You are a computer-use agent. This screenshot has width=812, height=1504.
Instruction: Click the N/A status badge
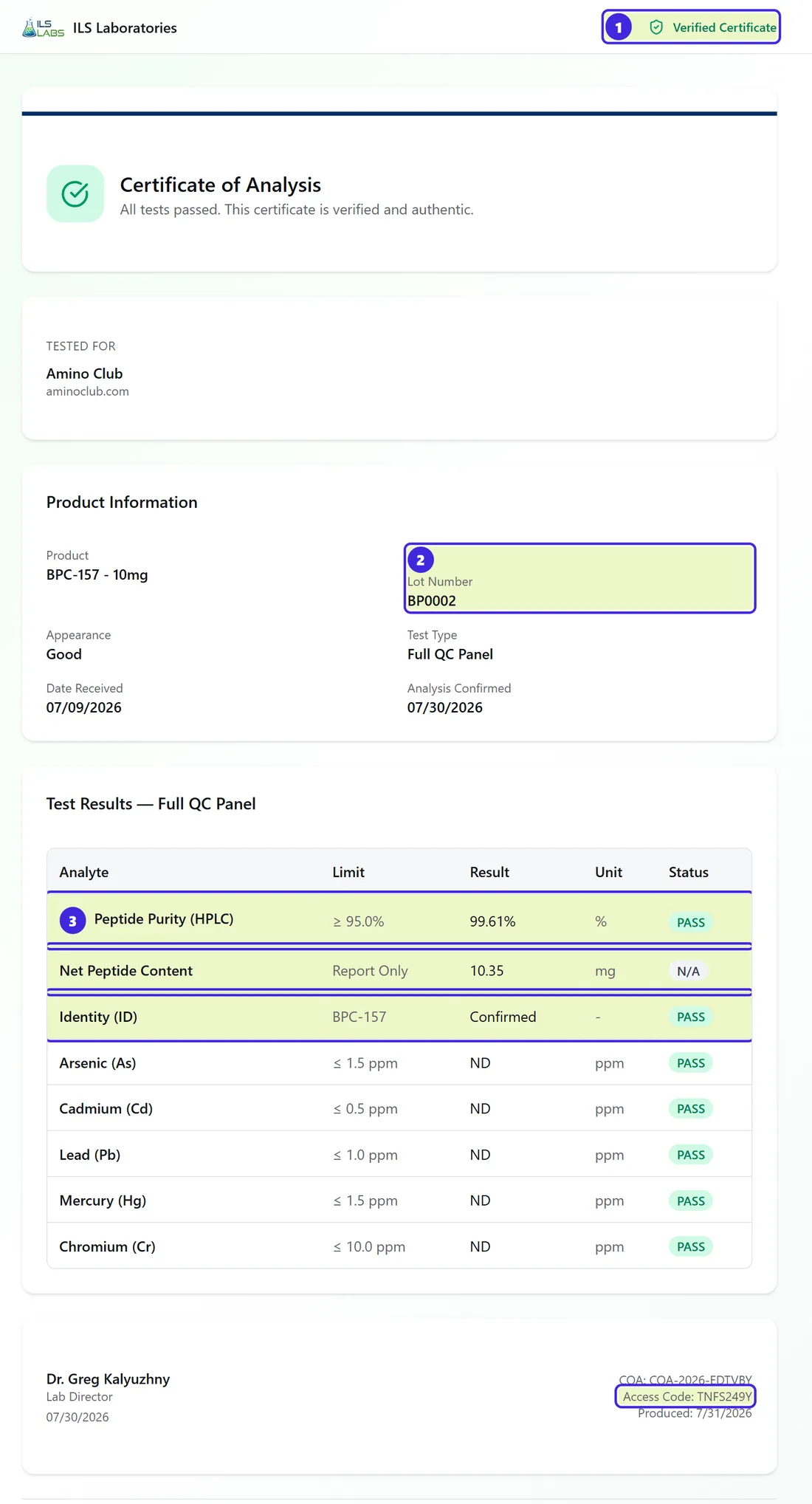point(688,972)
